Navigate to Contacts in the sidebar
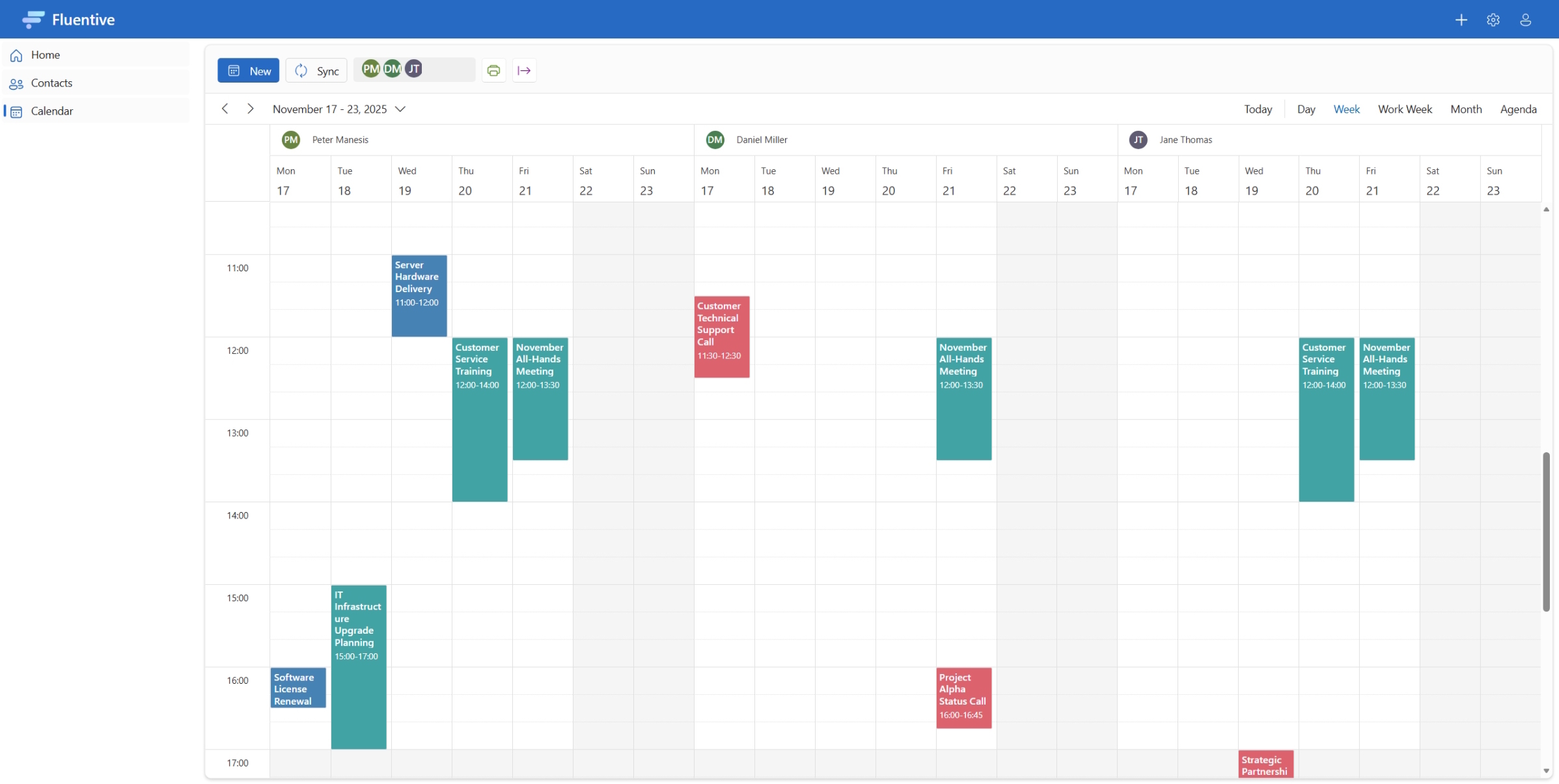The height and width of the screenshot is (784, 1559). 51,83
